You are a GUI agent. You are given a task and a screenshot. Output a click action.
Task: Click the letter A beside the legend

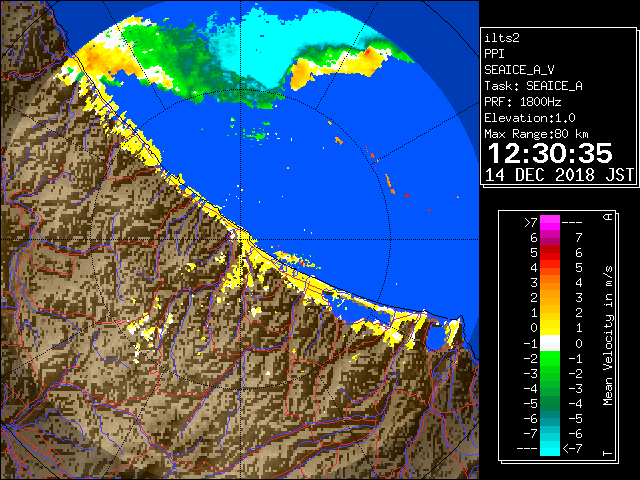tap(609, 217)
